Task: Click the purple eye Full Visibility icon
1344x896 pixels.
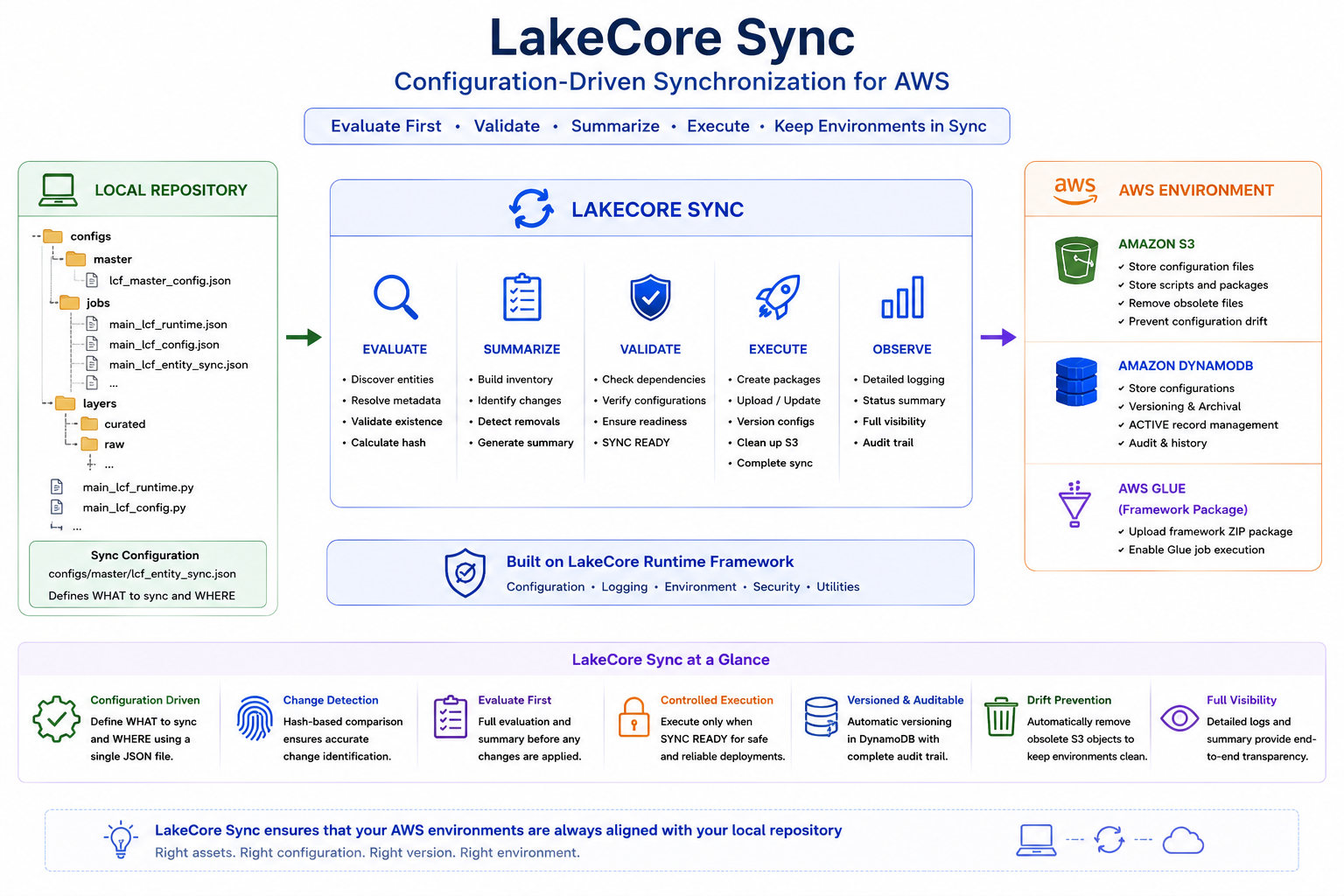Action: click(x=1179, y=718)
